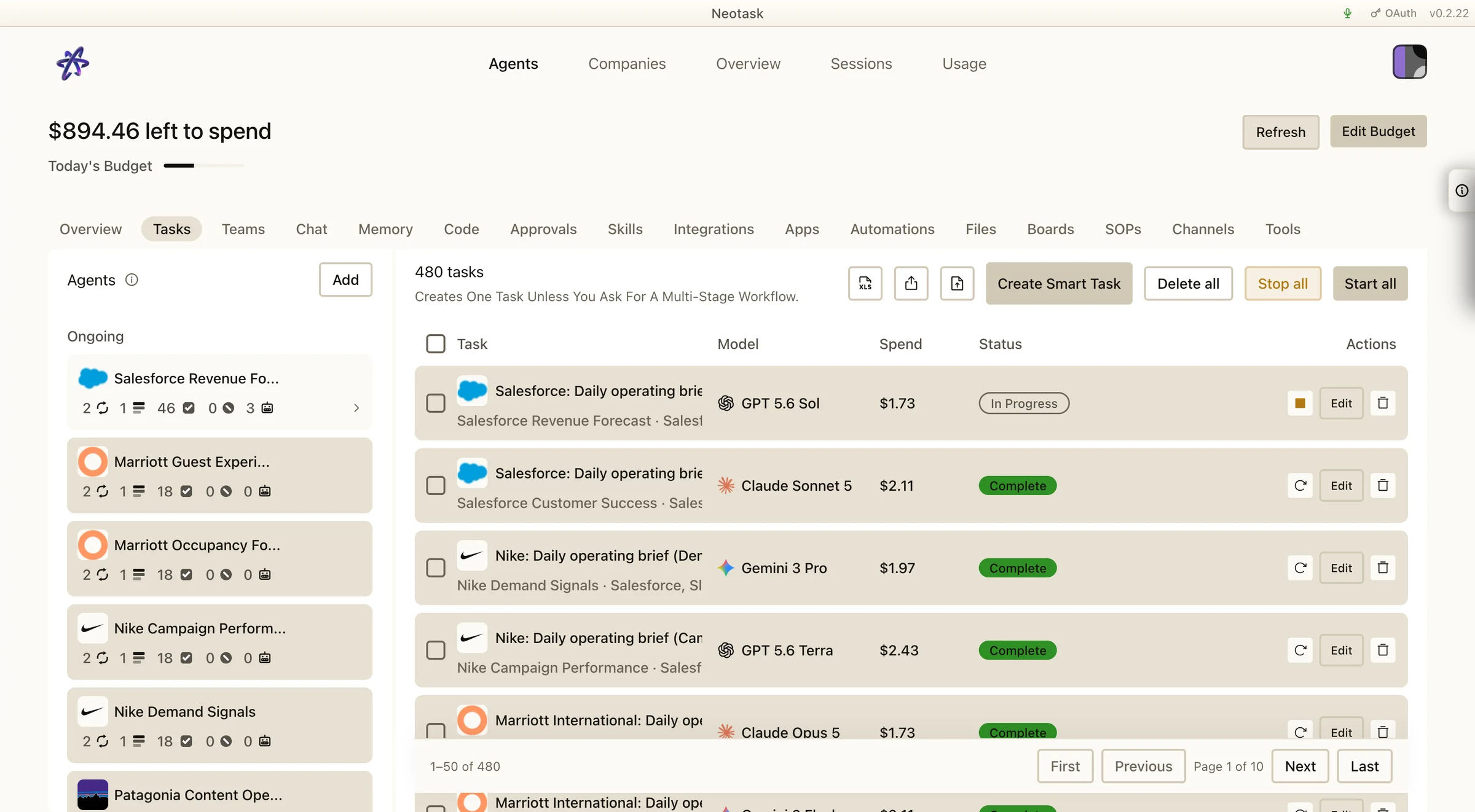This screenshot has width=1475, height=812.
Task: Click the $2.43 spend value
Action: click(899, 650)
